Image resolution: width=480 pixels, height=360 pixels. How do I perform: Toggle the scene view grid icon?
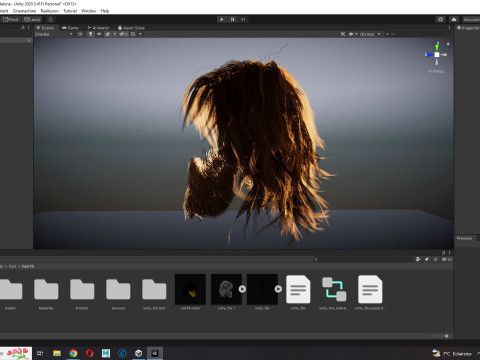(133, 34)
